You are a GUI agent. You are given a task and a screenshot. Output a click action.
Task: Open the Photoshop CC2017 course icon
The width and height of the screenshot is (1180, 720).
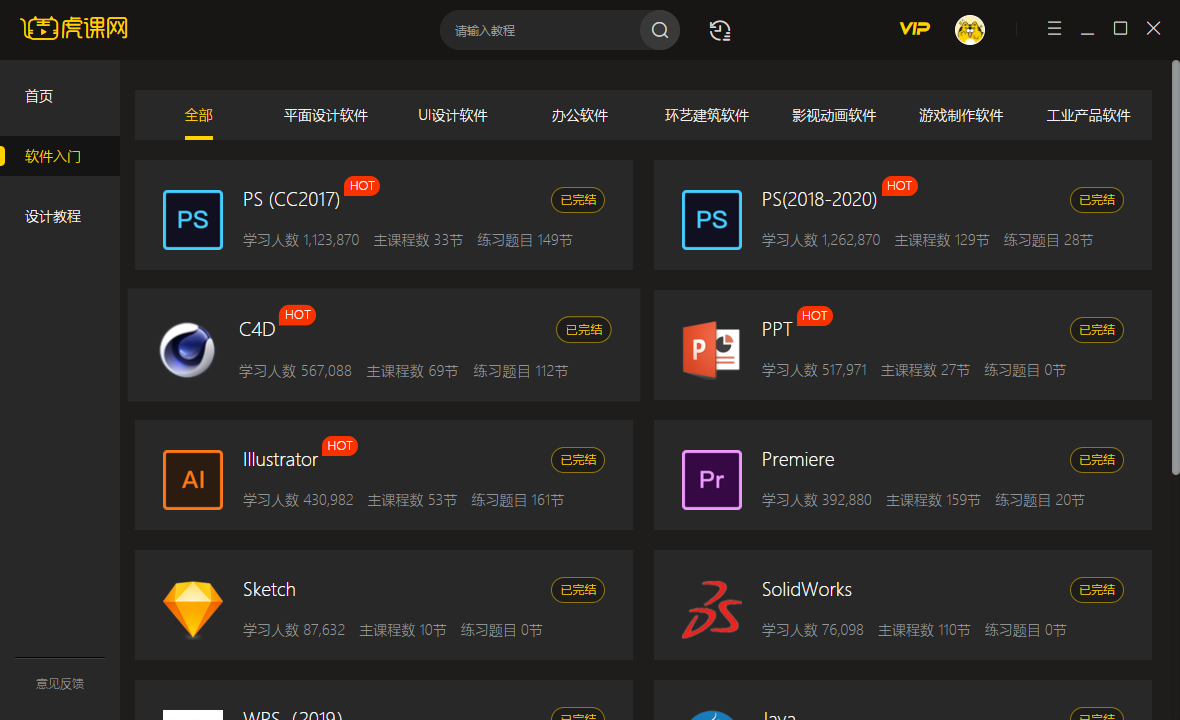[192, 220]
